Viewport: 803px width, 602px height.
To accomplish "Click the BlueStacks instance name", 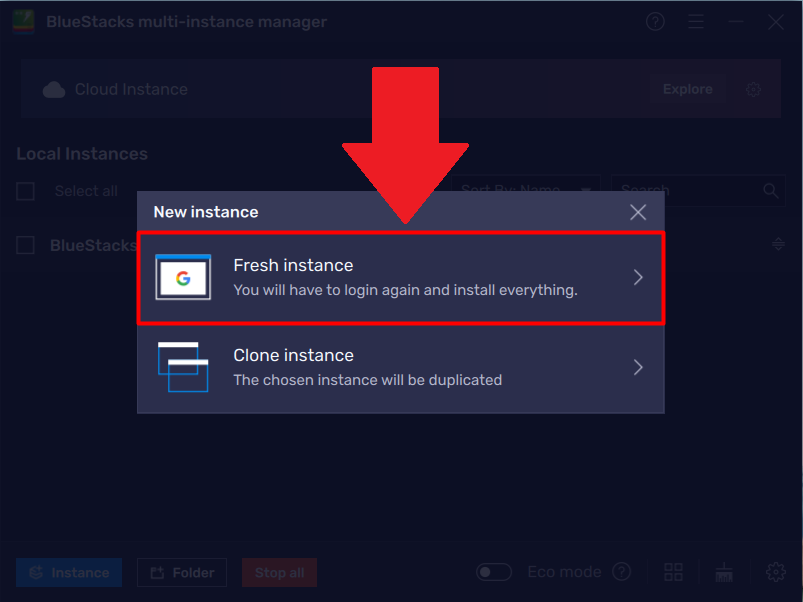I will click(x=93, y=245).
